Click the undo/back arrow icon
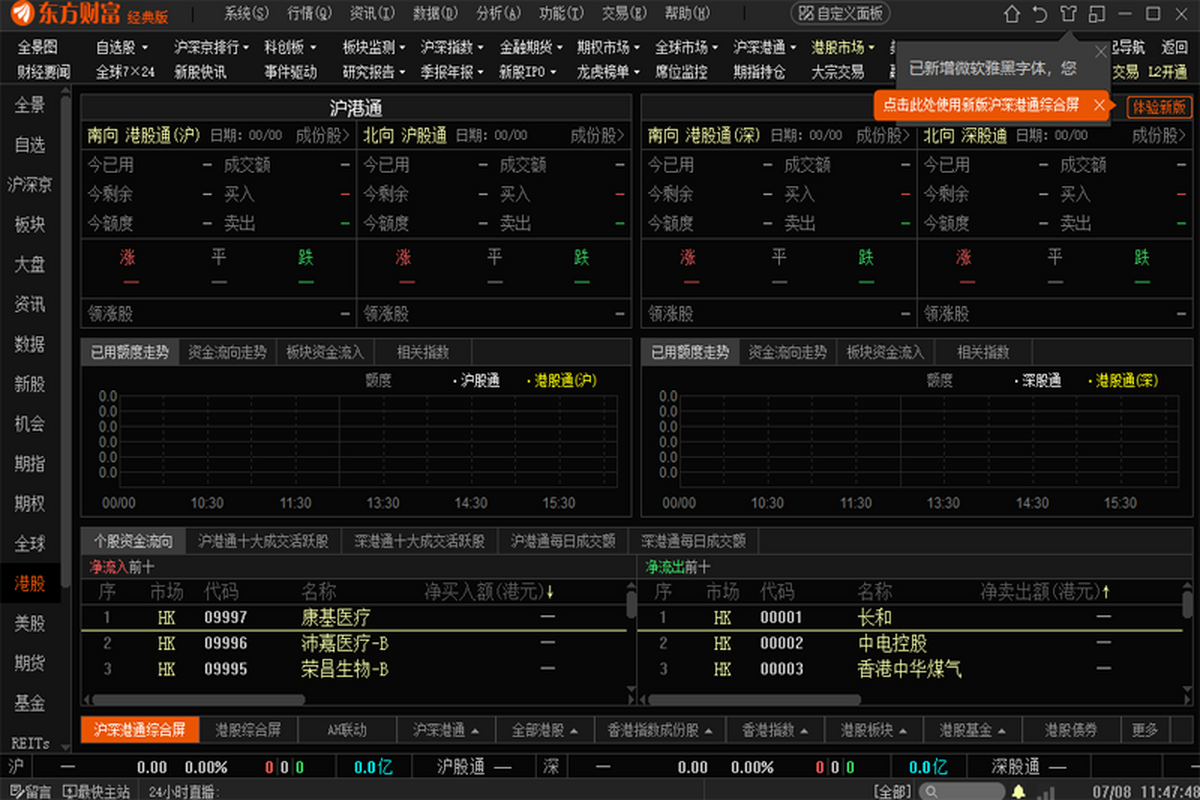The height and width of the screenshot is (800, 1200). tap(1040, 14)
